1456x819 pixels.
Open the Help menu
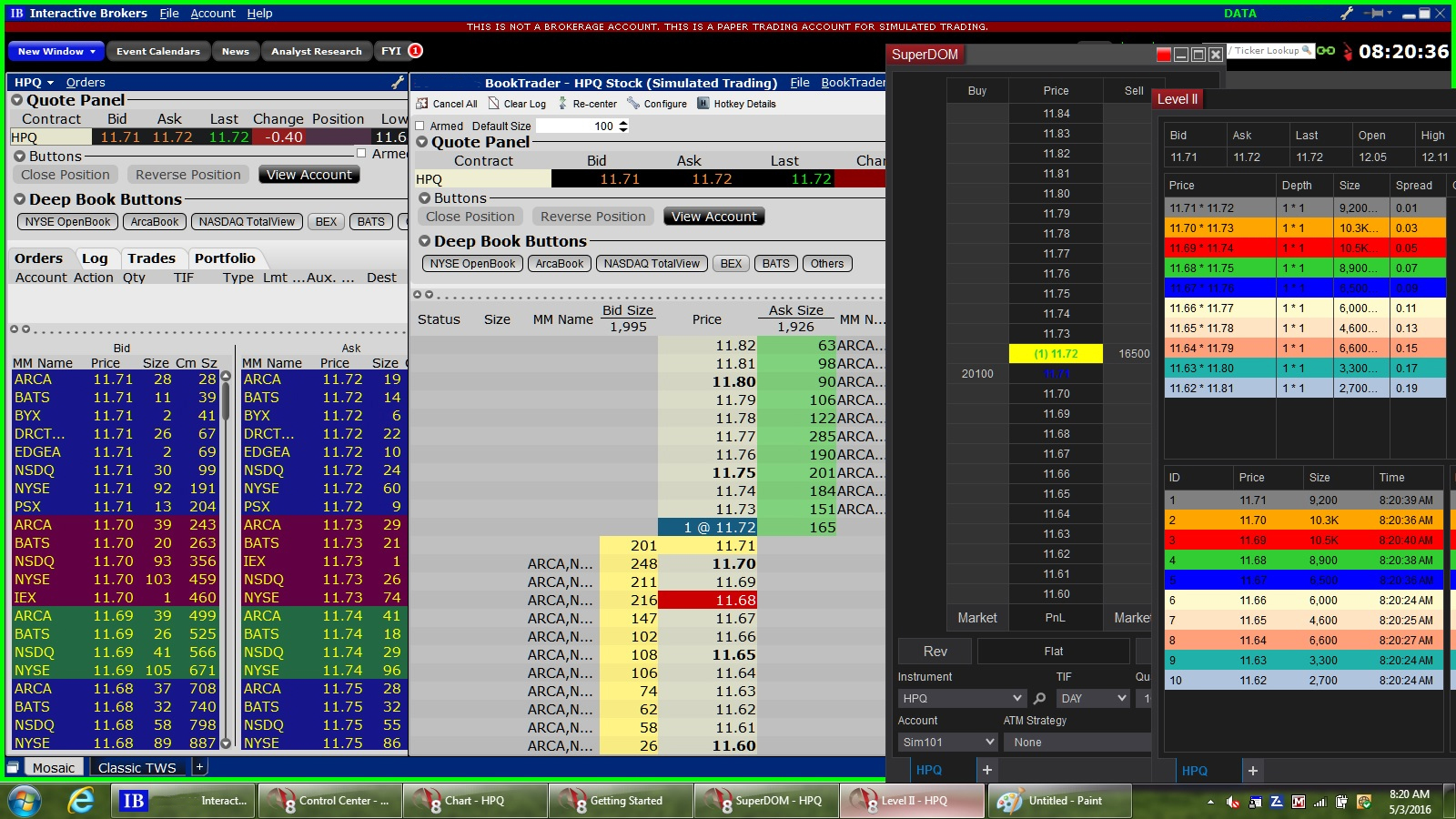click(259, 13)
